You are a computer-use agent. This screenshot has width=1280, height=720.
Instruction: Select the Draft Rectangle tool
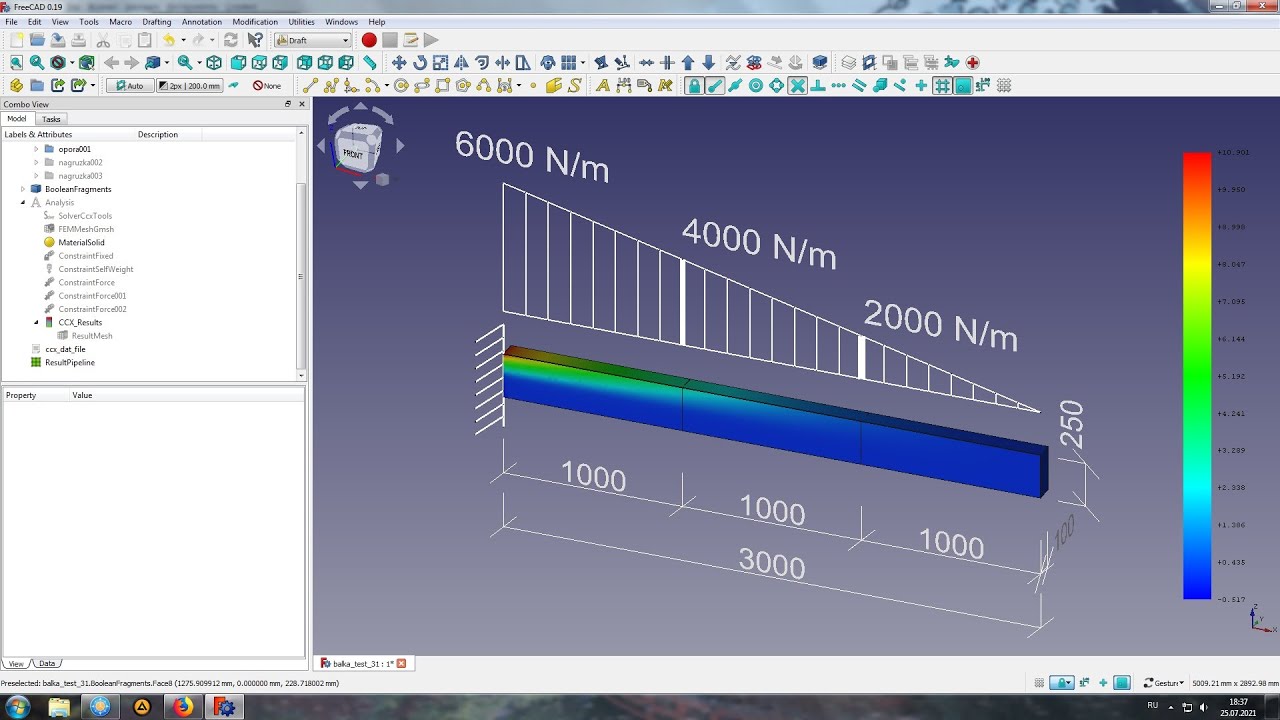coord(443,85)
